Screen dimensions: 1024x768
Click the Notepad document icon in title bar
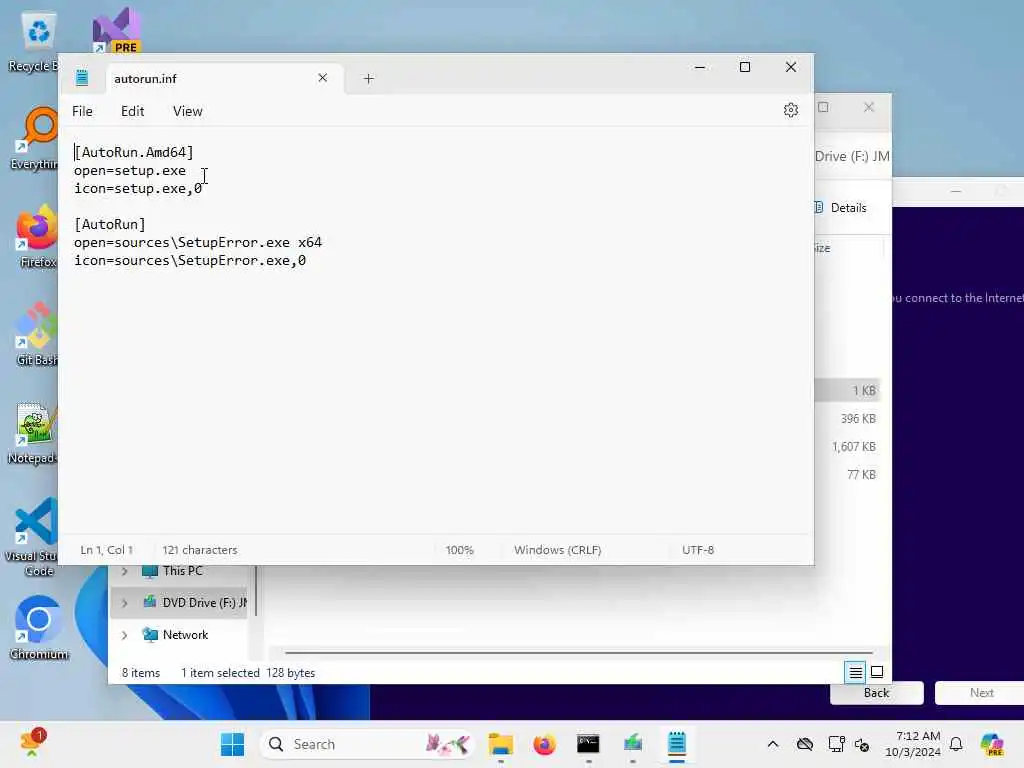(x=82, y=78)
